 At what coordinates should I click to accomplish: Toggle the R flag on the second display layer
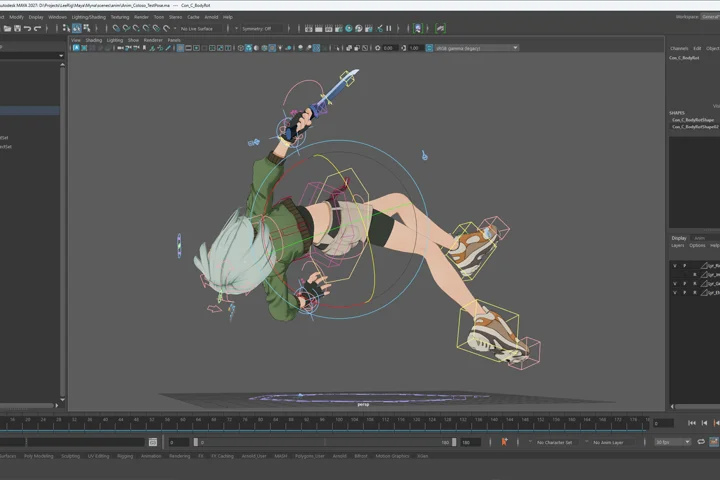(694, 275)
